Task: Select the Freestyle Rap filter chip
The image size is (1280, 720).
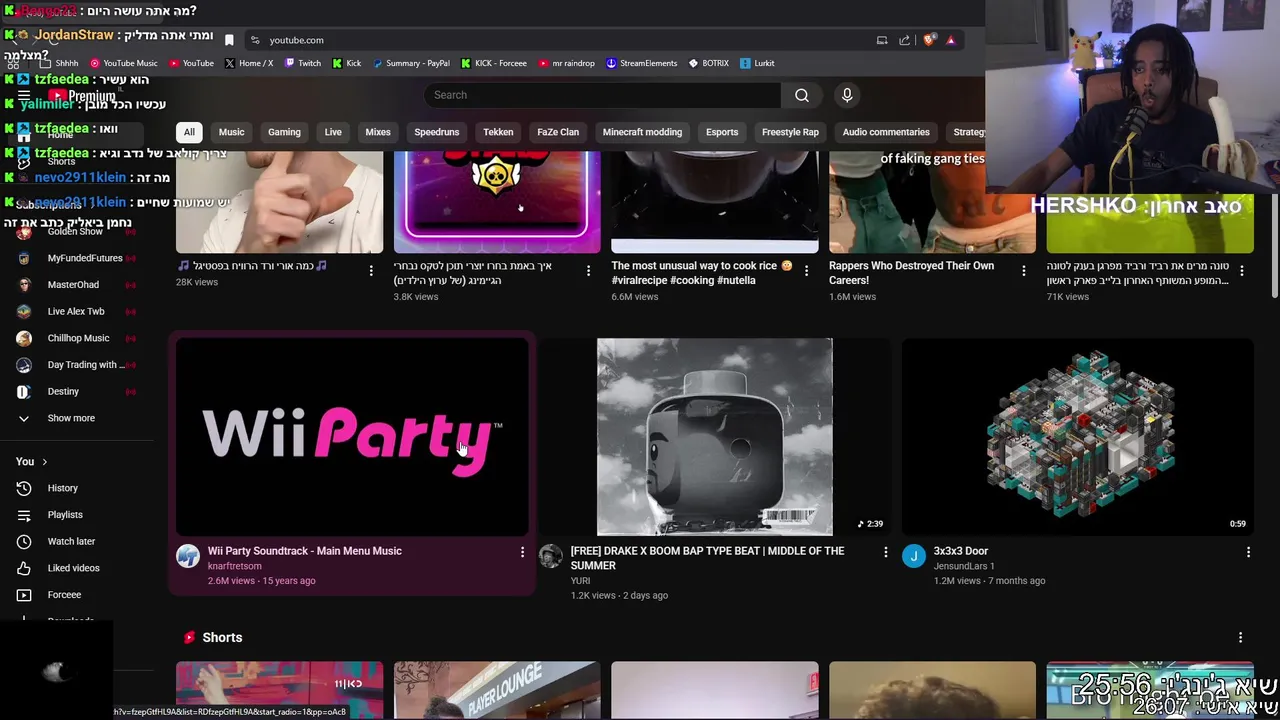Action: click(790, 132)
